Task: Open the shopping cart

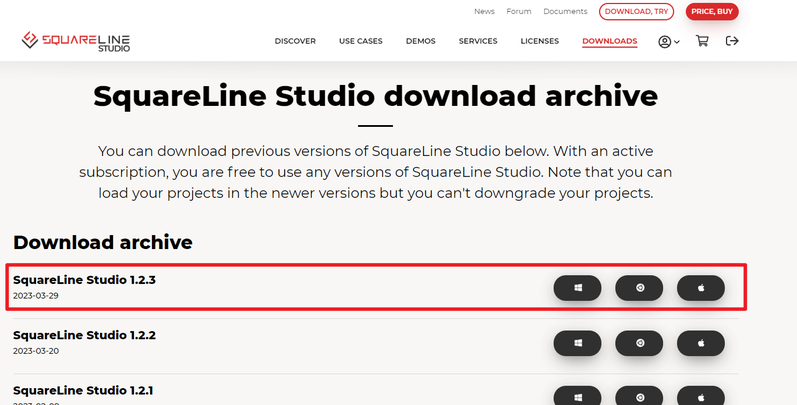Action: click(702, 41)
